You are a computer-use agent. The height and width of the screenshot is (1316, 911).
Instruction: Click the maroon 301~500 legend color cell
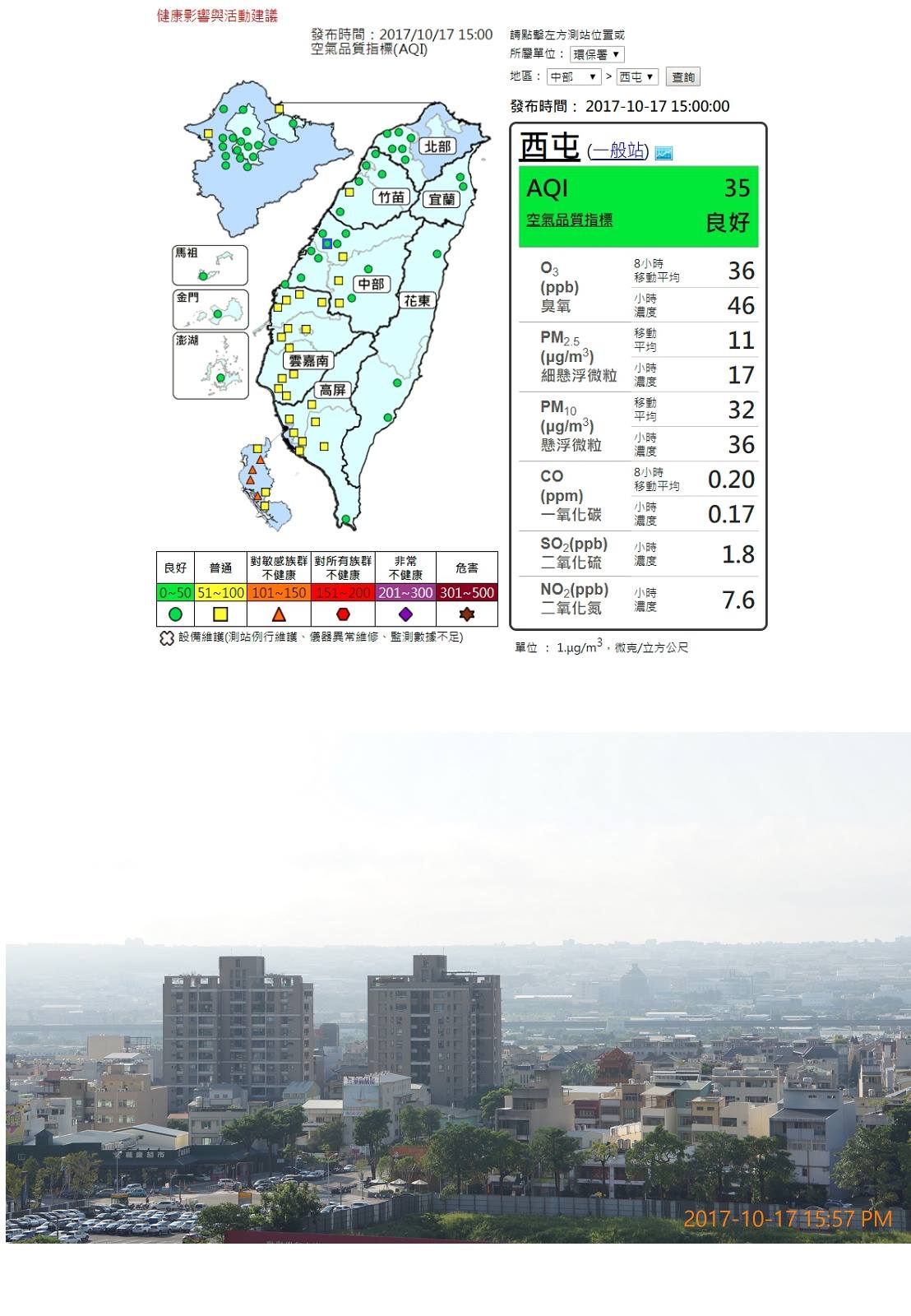click(467, 592)
